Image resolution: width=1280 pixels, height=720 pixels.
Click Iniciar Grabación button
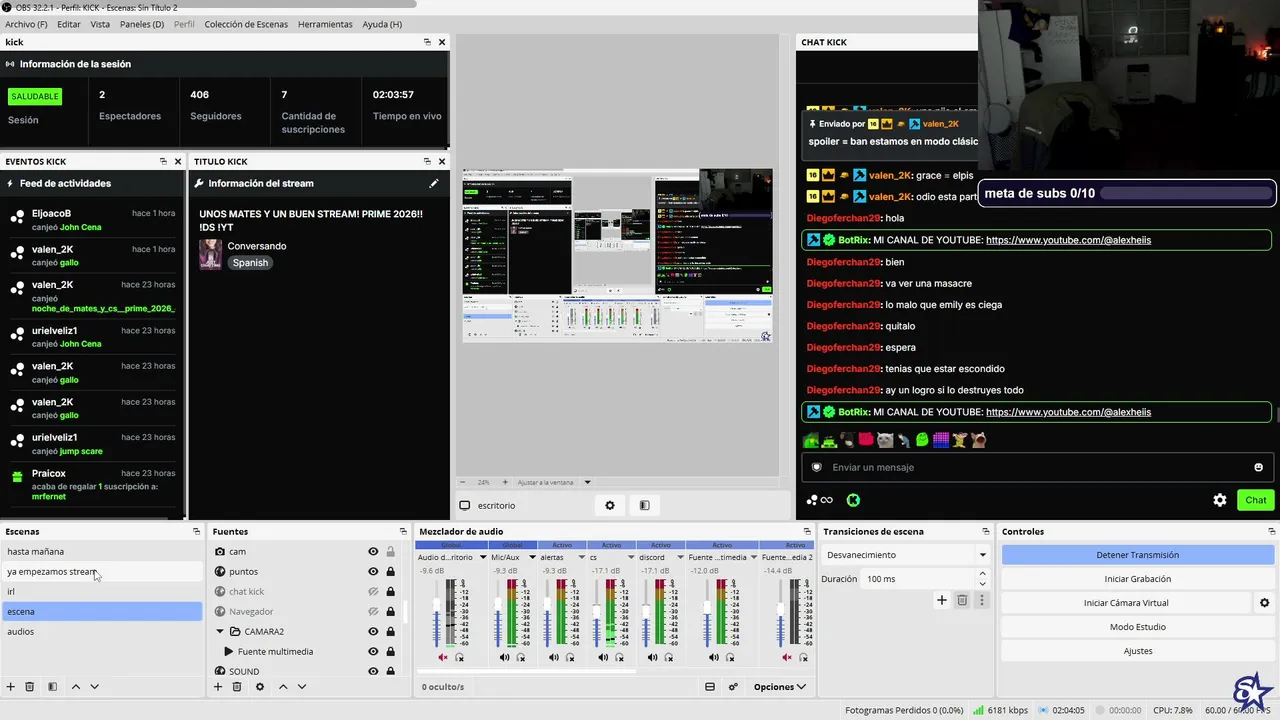tap(1138, 579)
